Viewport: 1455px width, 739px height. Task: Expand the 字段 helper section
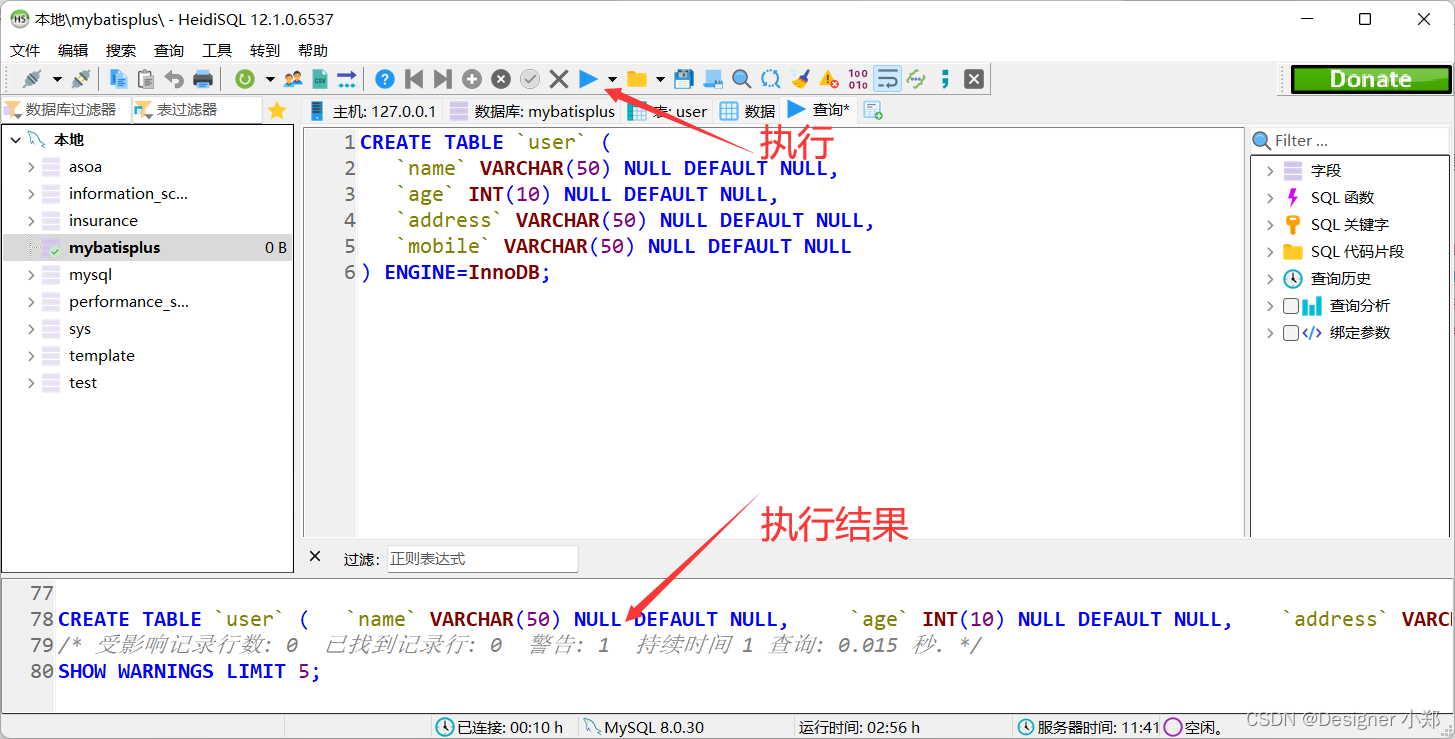tap(1270, 171)
